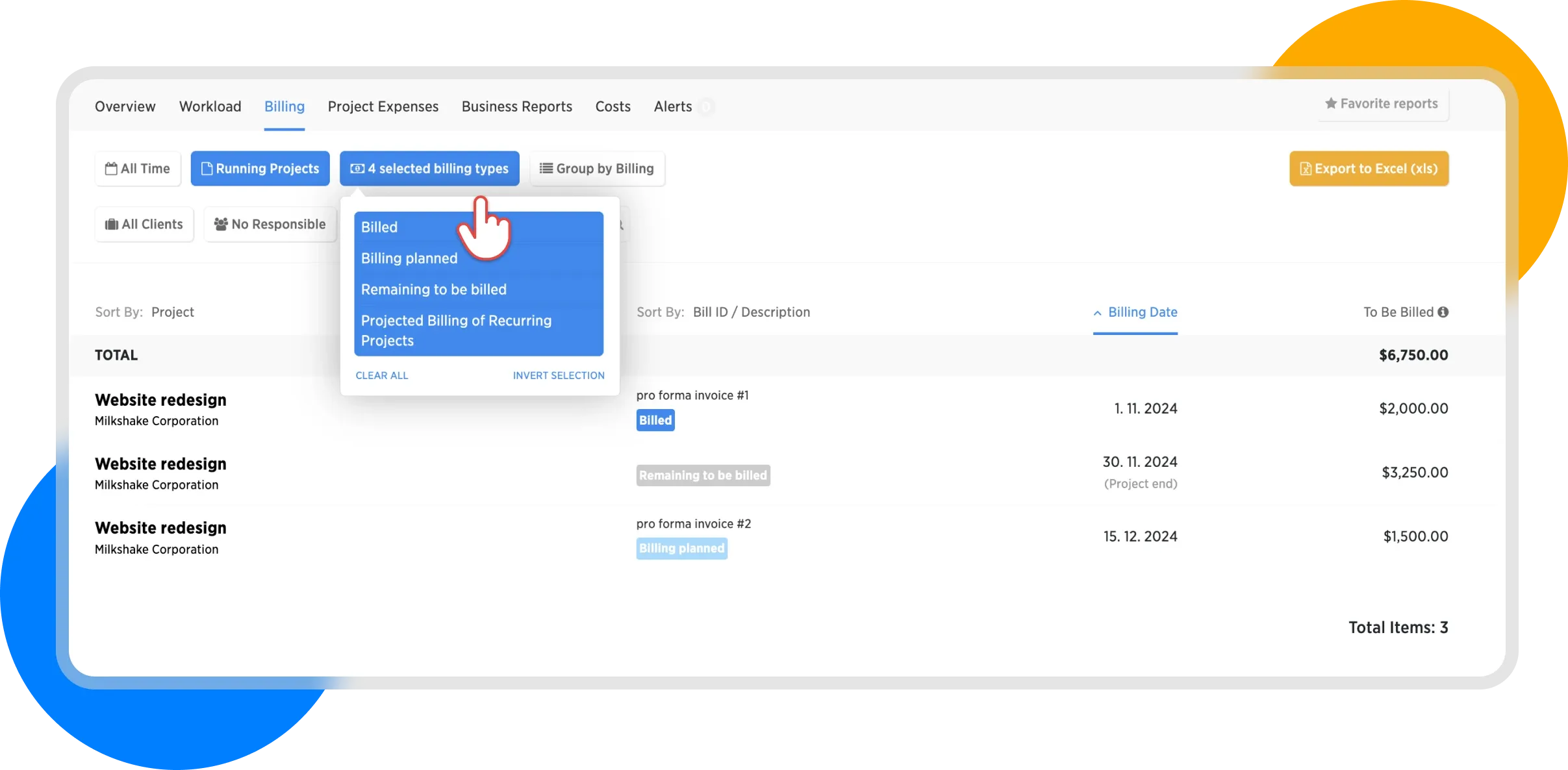Click the star icon in Favorite reports

pos(1330,104)
